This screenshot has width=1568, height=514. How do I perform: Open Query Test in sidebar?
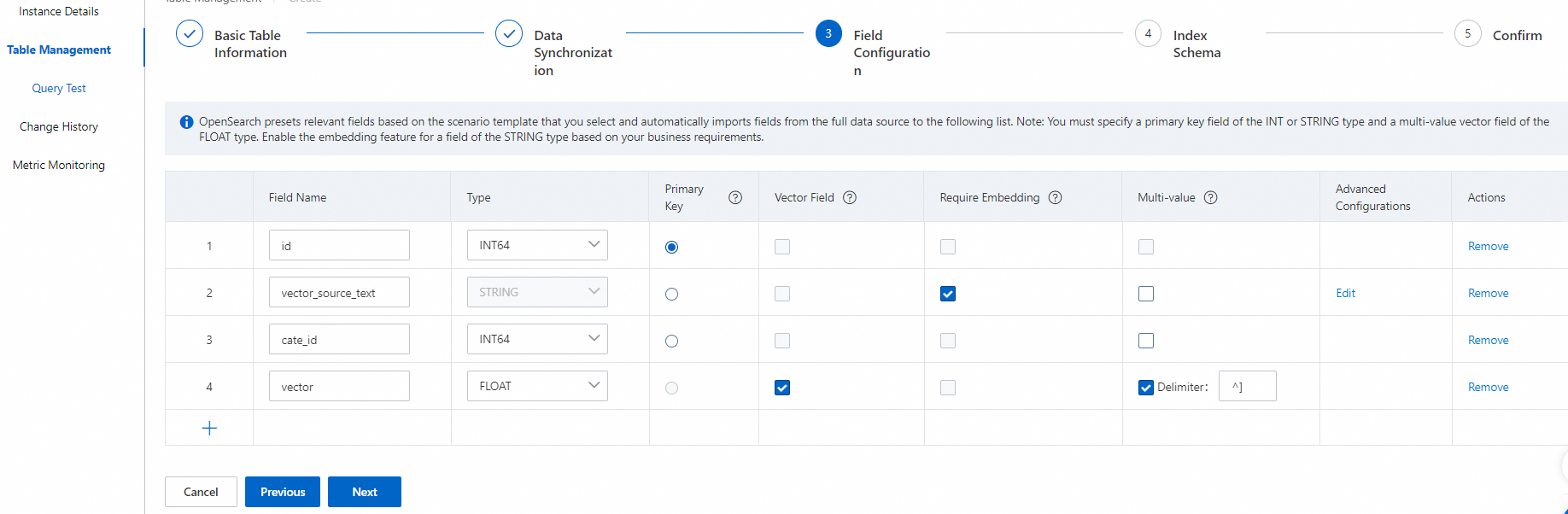tap(59, 88)
